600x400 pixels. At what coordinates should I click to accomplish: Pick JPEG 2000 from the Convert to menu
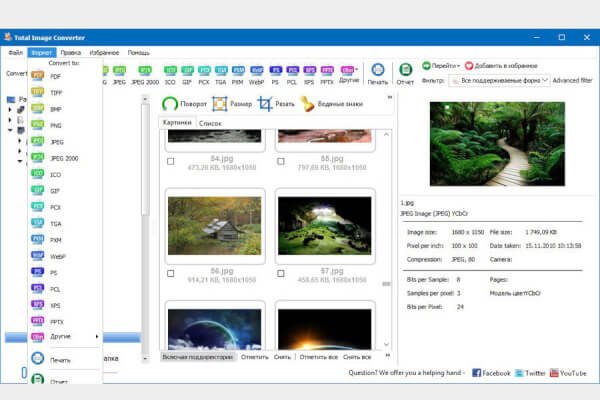click(64, 158)
